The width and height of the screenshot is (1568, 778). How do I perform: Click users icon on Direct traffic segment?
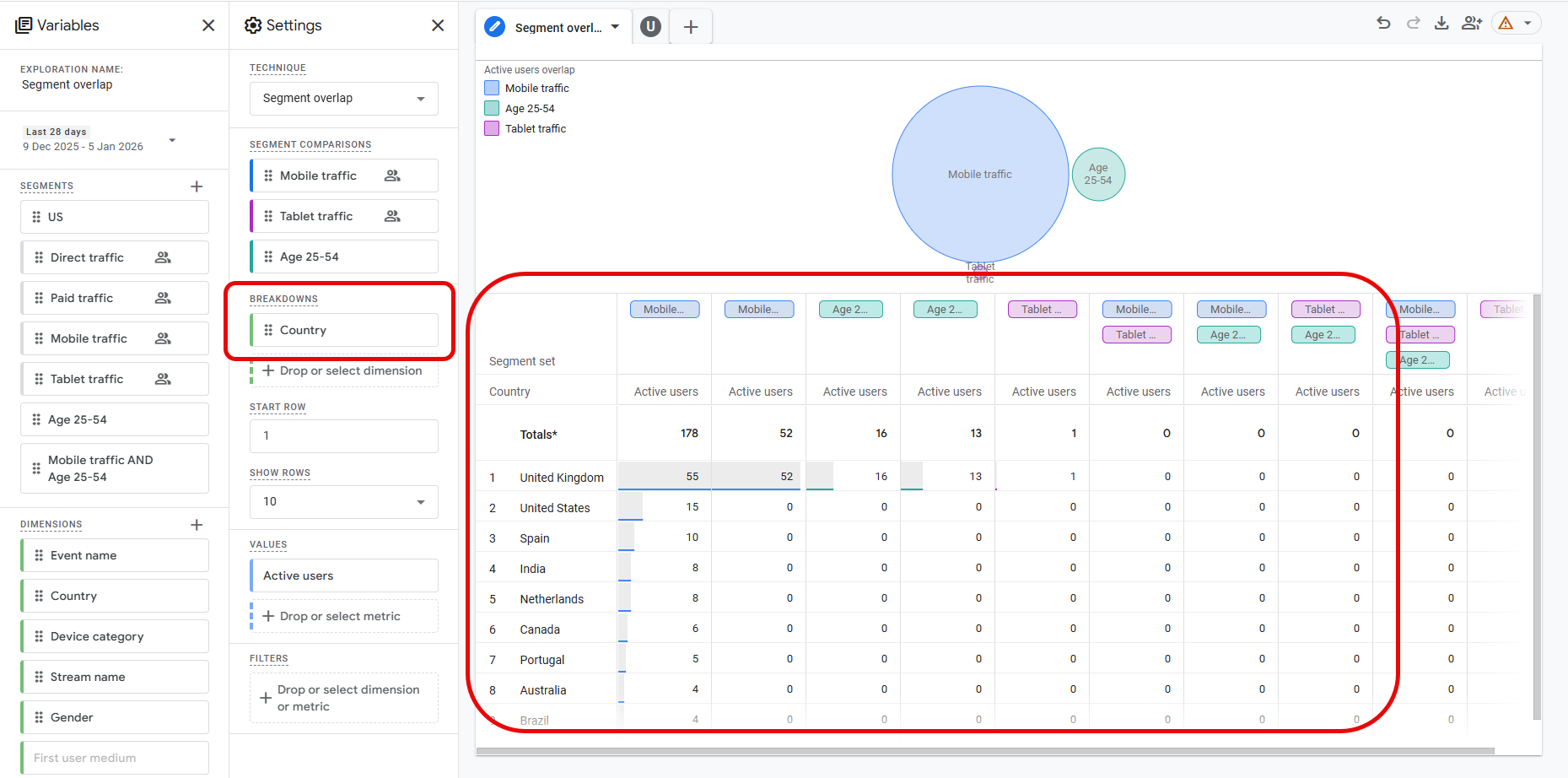coord(163,257)
